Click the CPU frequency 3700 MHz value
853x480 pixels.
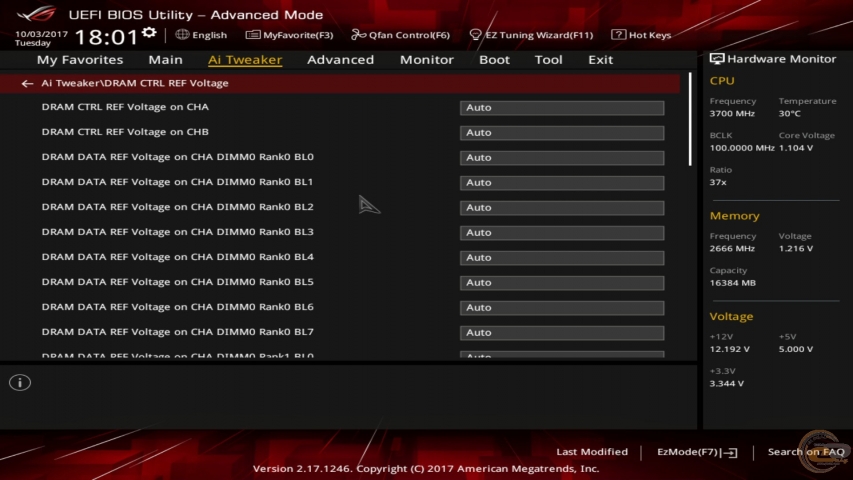(732, 114)
